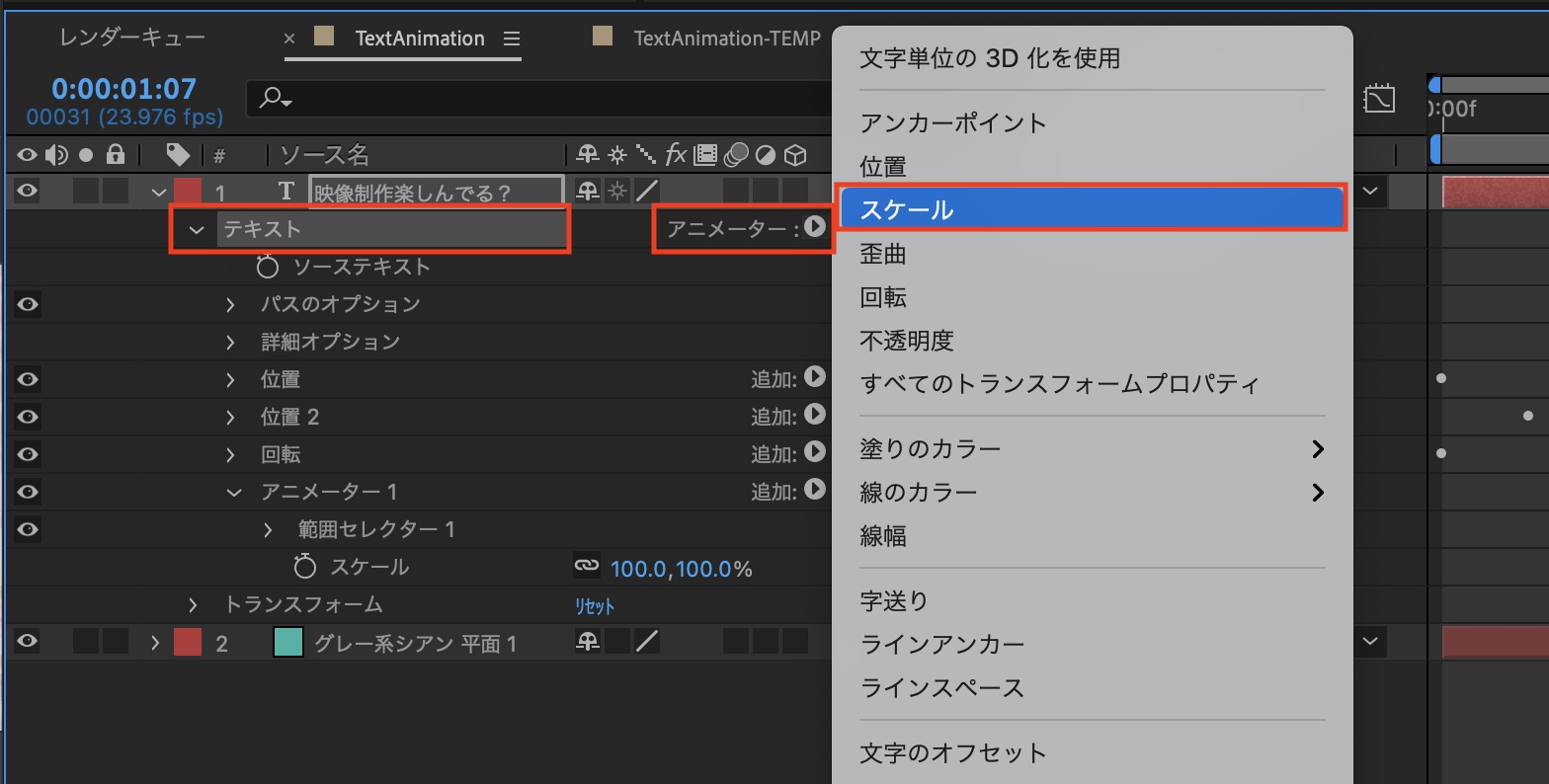Expand the 位置 2 animator group
Image resolution: width=1549 pixels, height=784 pixels.
[231, 417]
